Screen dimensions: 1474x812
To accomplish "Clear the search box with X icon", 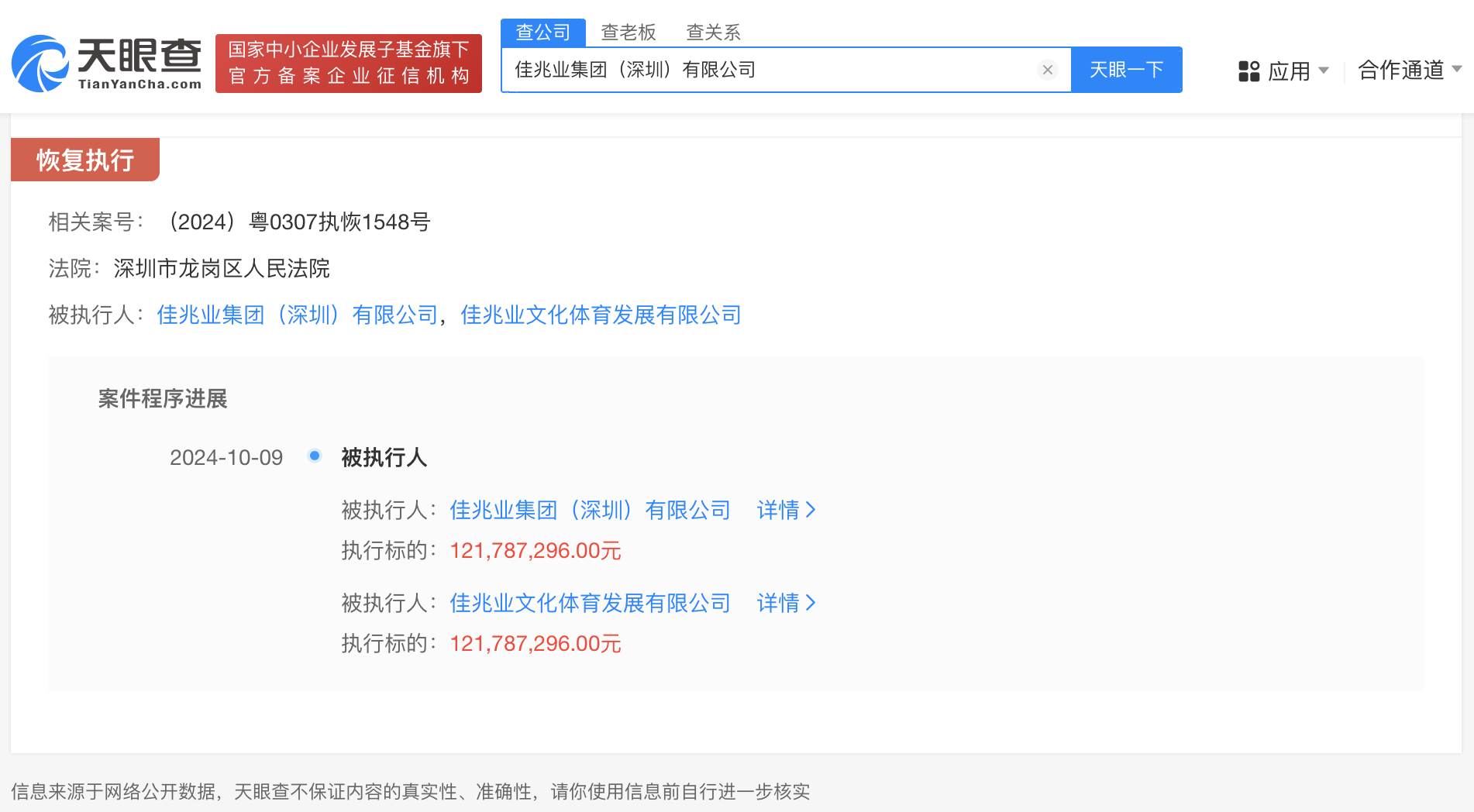I will [1047, 70].
